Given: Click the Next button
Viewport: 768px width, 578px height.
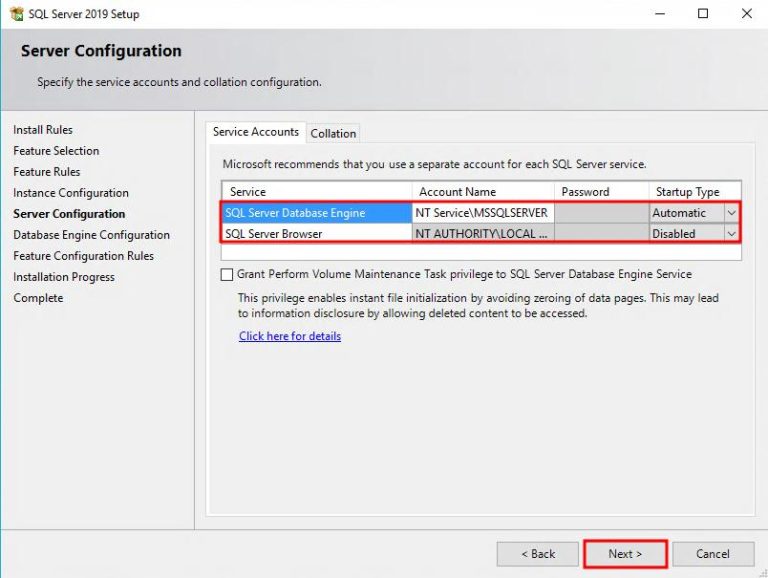Looking at the screenshot, I should click(x=625, y=554).
